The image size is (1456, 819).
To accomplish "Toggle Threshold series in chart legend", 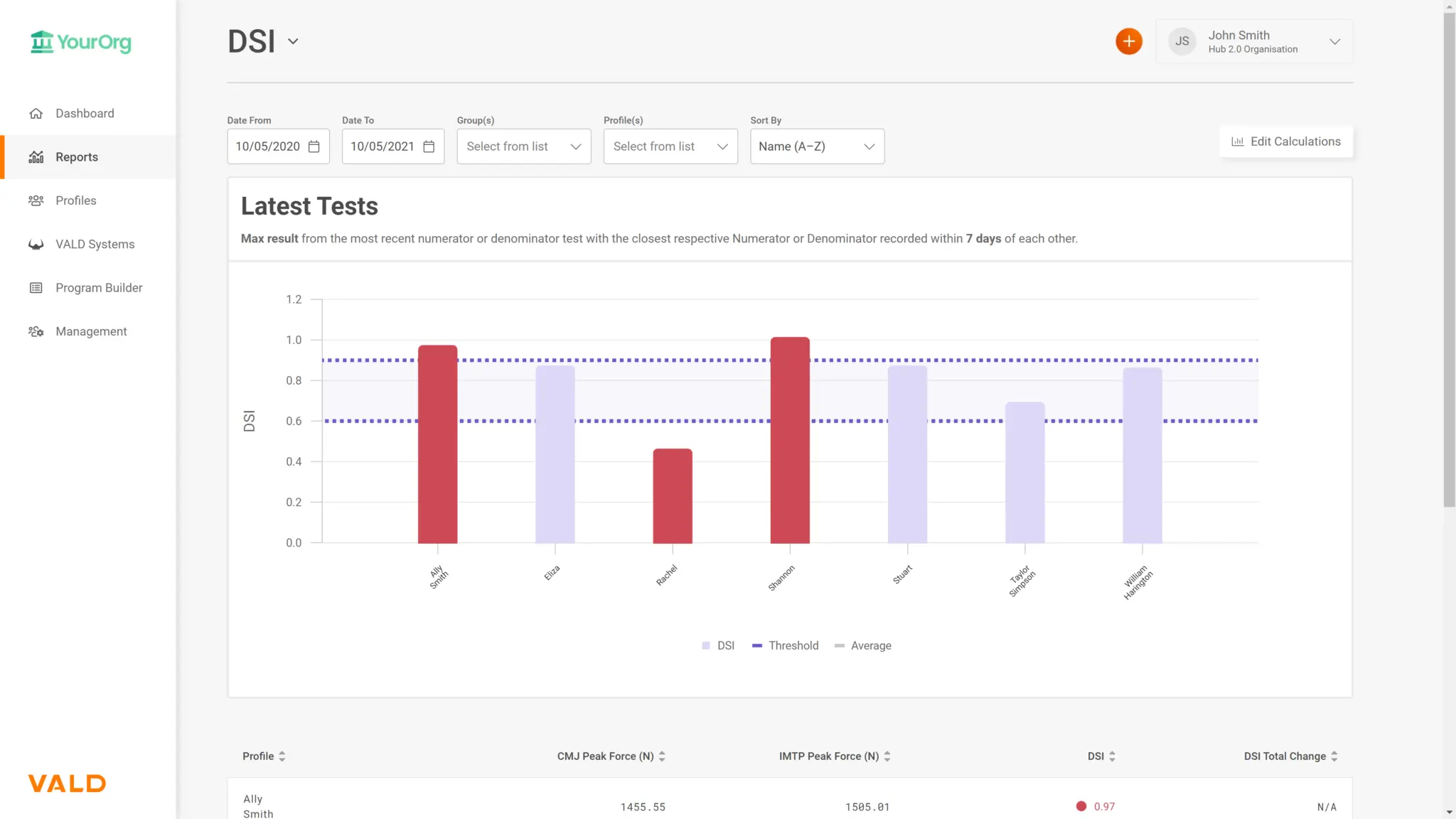I will [785, 646].
